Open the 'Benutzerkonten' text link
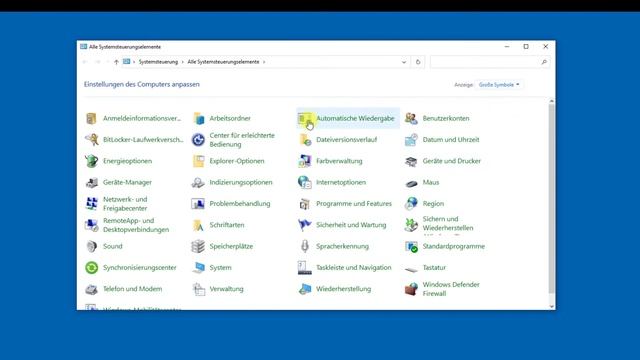 point(446,118)
